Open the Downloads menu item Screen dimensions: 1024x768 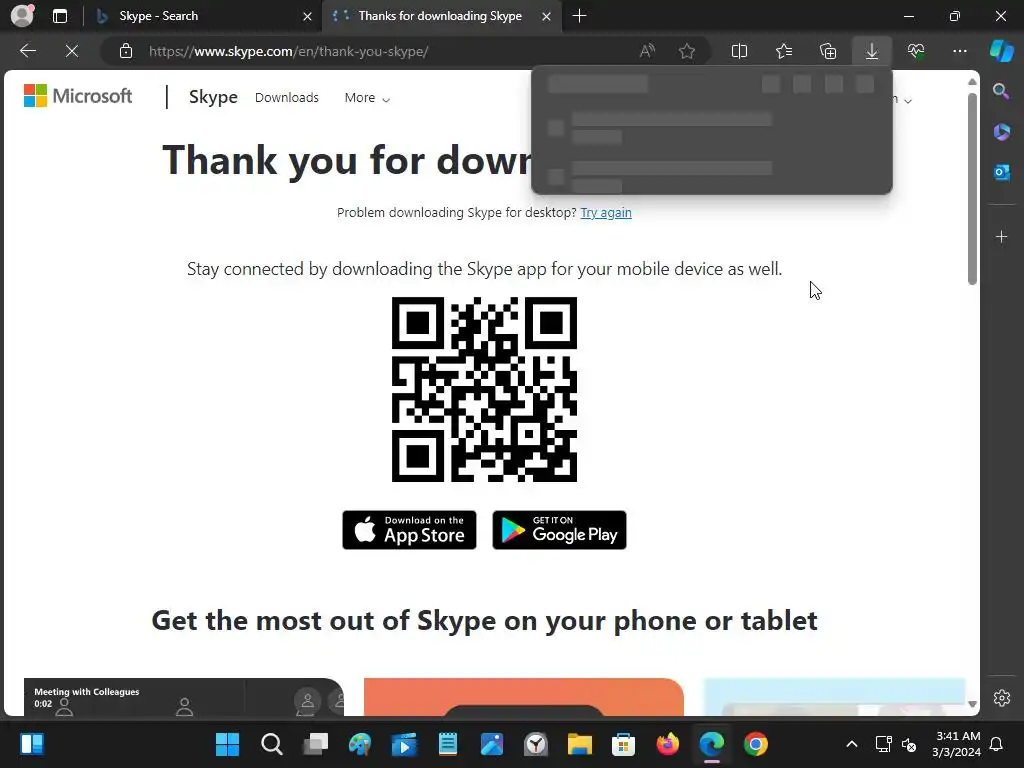point(287,97)
